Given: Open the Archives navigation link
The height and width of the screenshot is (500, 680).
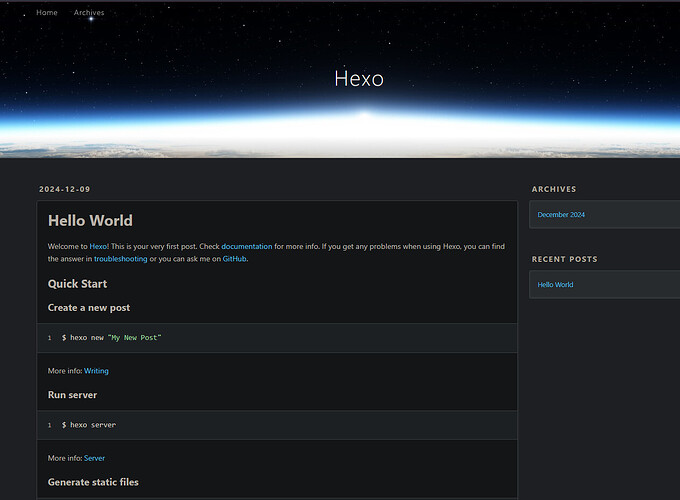Looking at the screenshot, I should tap(89, 13).
